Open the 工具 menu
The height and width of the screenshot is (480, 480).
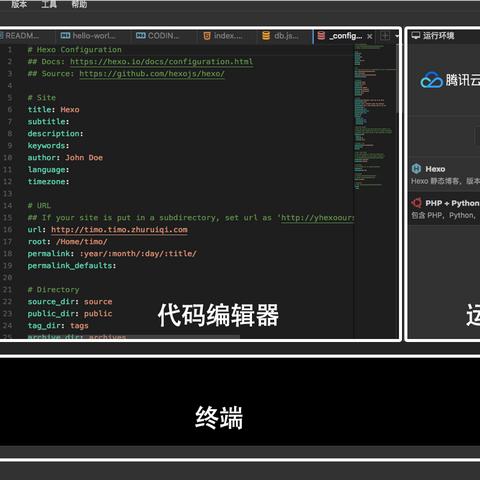click(x=49, y=4)
